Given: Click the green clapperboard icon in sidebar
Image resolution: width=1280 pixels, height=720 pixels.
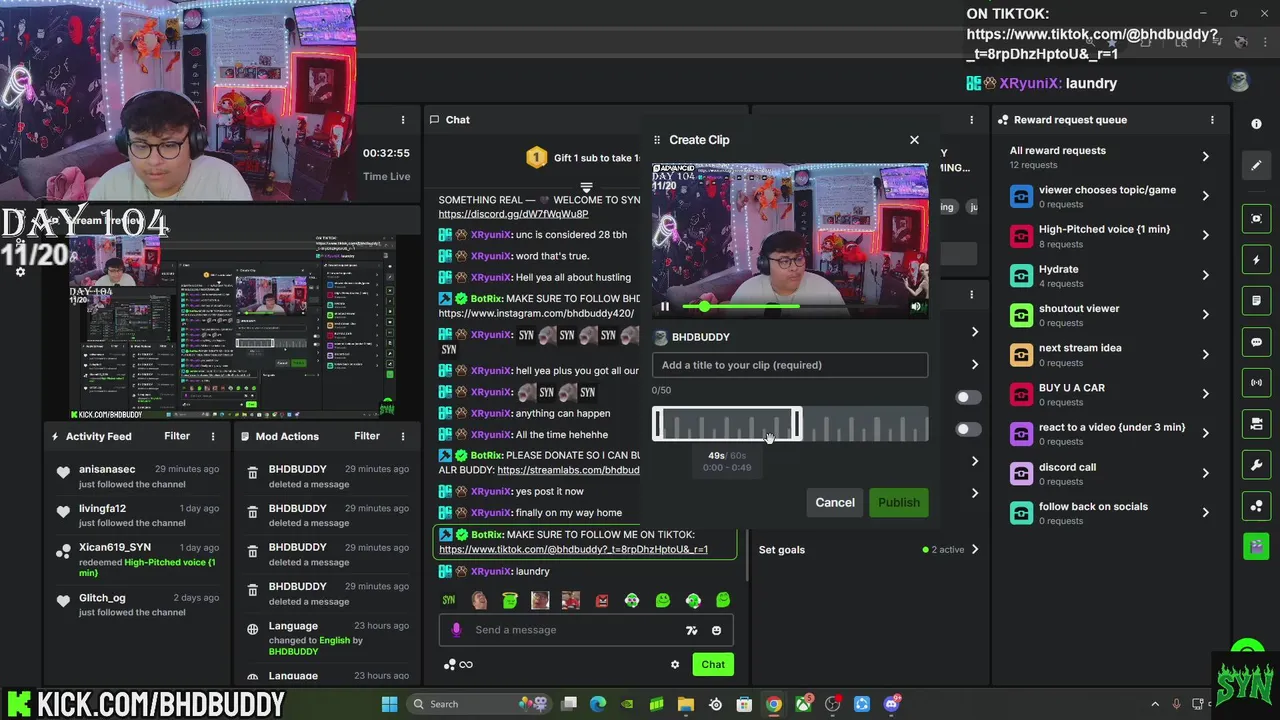Looking at the screenshot, I should 1256,547.
